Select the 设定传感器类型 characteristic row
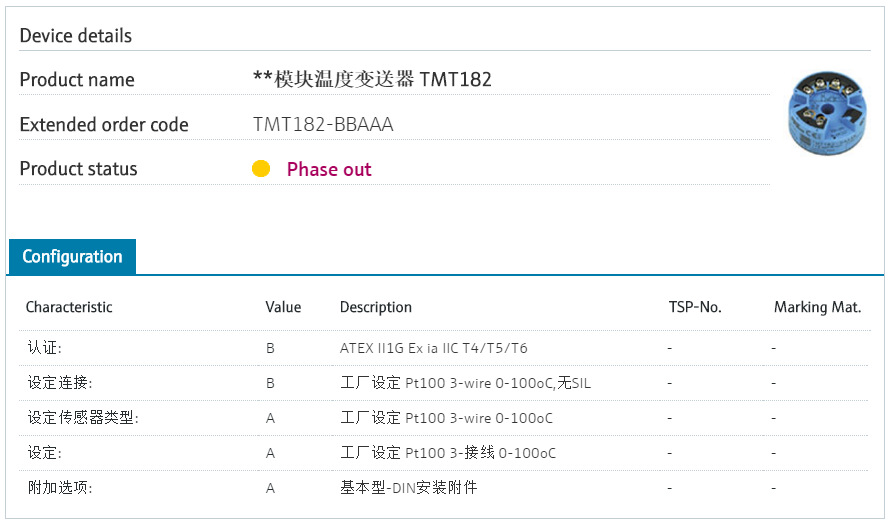The image size is (889, 525). point(83,418)
